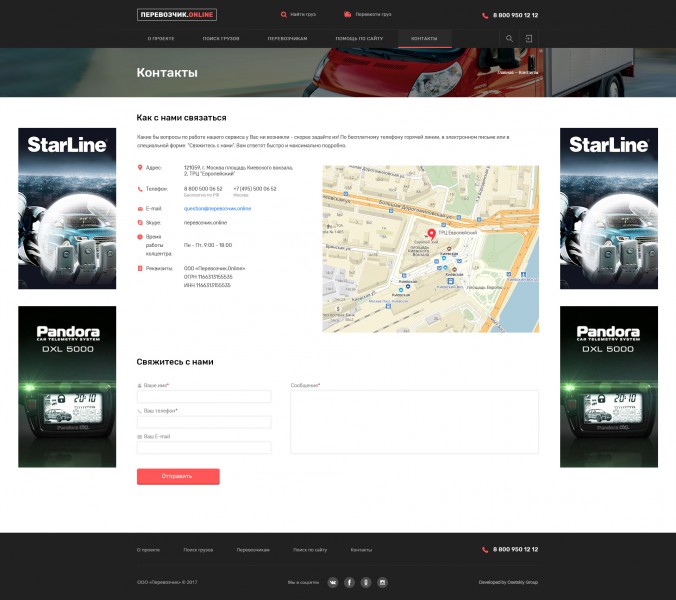676x600 pixels.
Task: Click the Перевезти груз link in header
Action: tap(373, 14)
